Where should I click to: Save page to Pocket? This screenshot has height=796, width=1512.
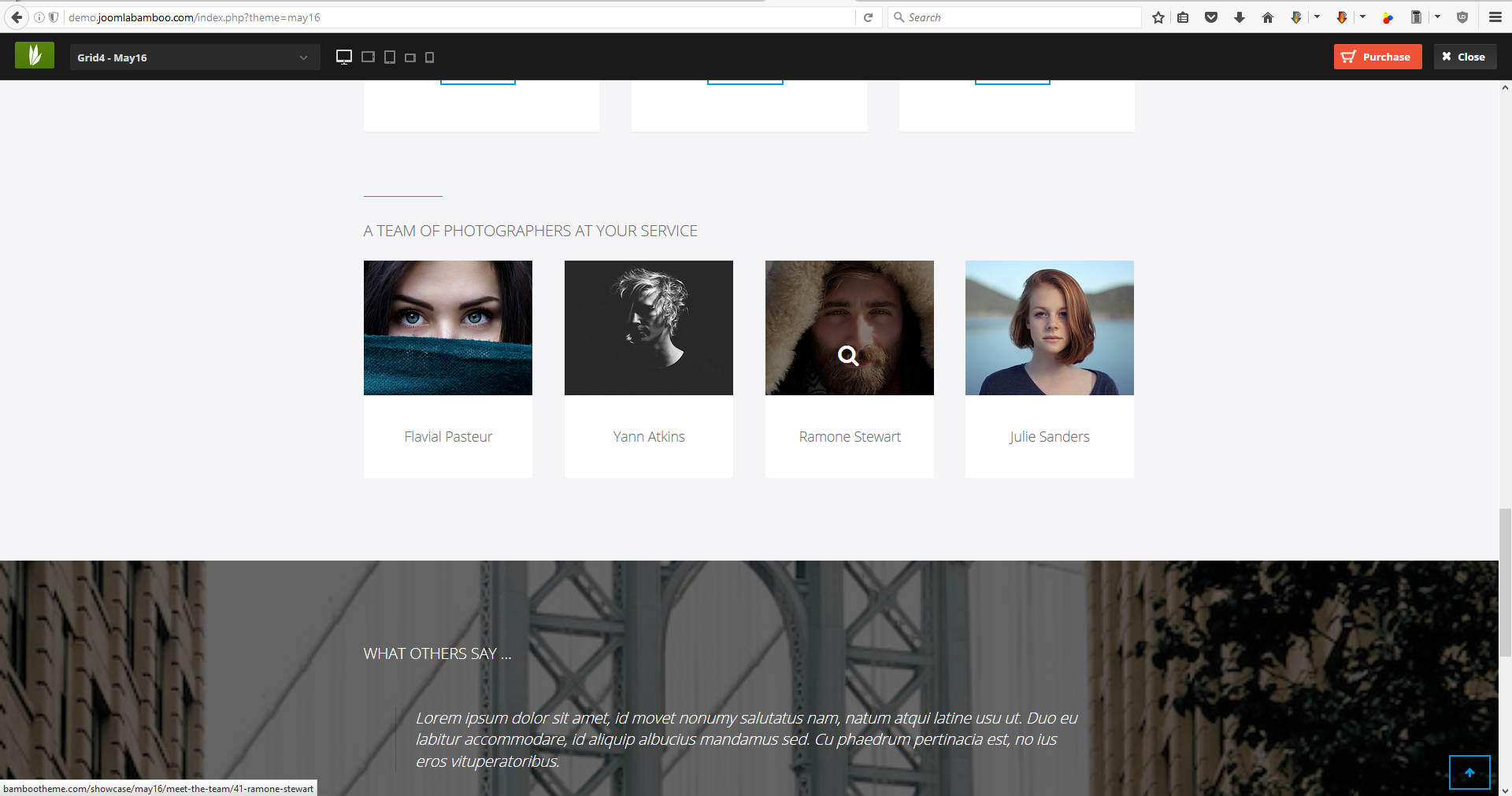pyautogui.click(x=1211, y=17)
